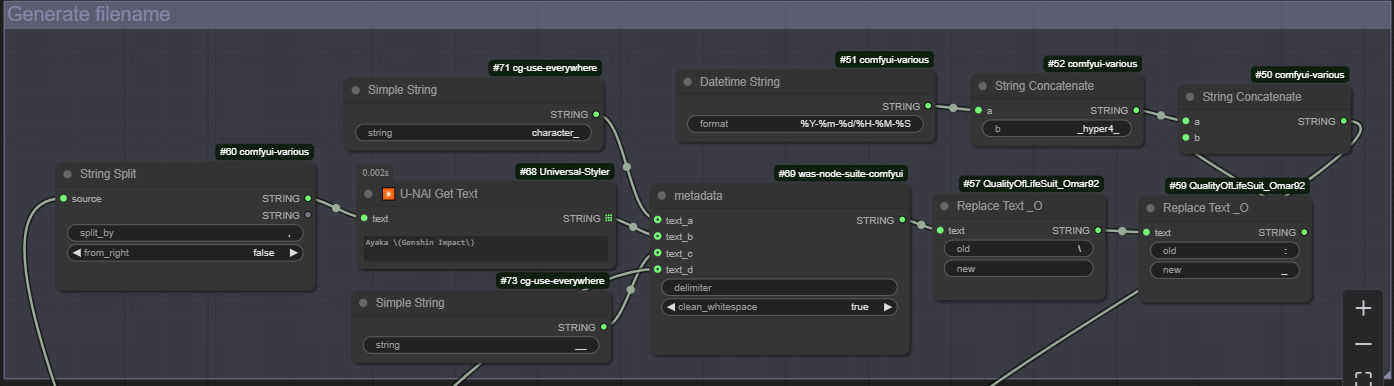Screen dimensions: 1394x386
Task: Click the fit view button
Action: point(1362,378)
